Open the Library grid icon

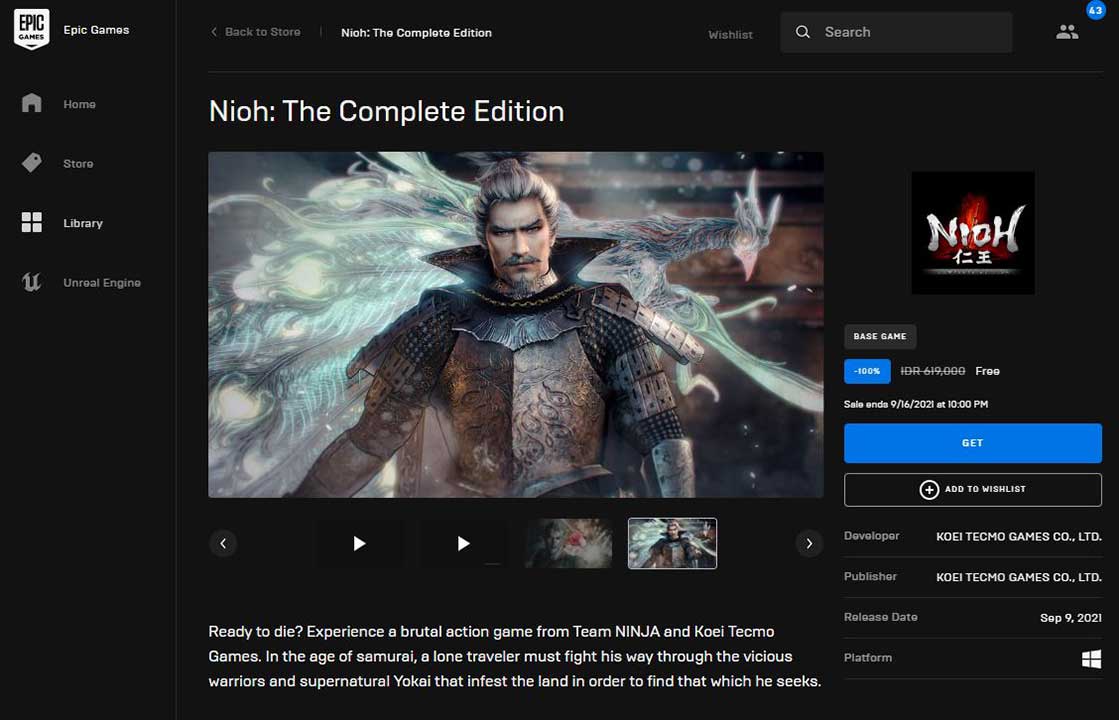(x=31, y=223)
